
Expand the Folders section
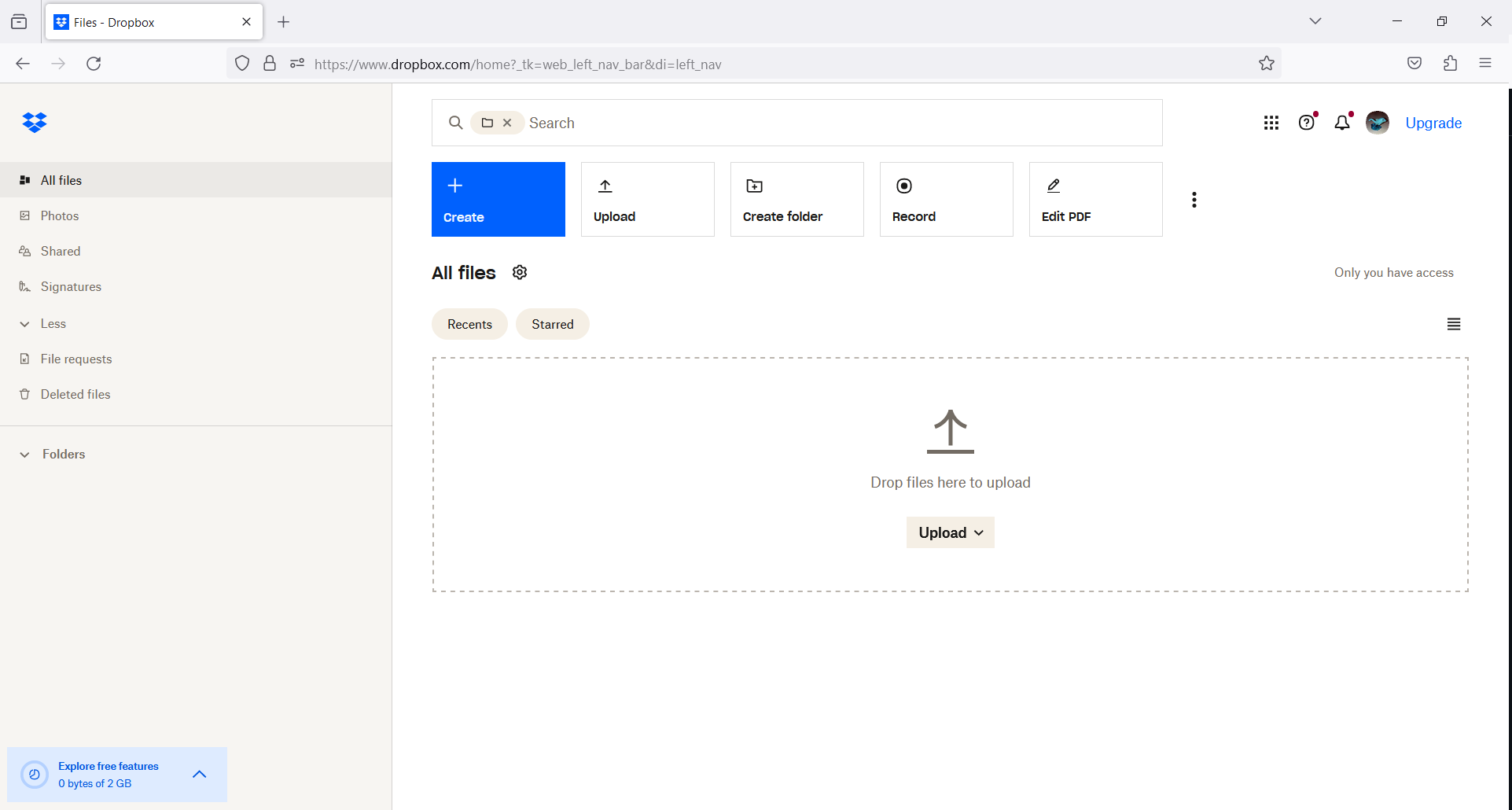pos(24,454)
